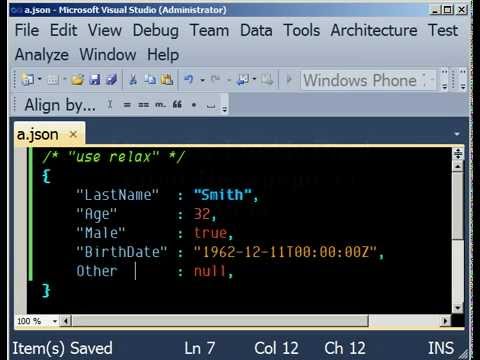Click the Redo arrow icon

[216, 80]
